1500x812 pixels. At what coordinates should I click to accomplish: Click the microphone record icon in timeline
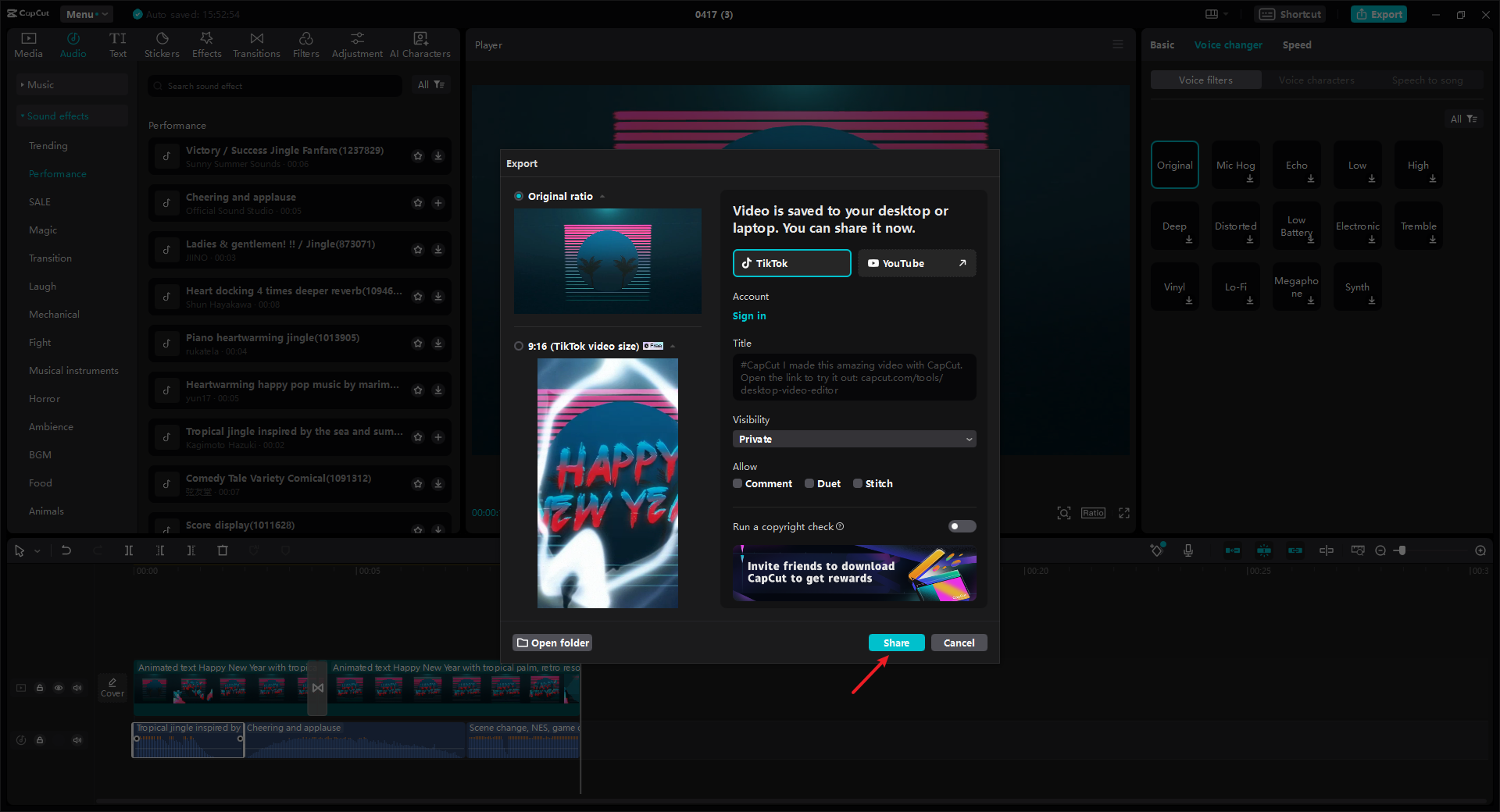click(x=1187, y=550)
